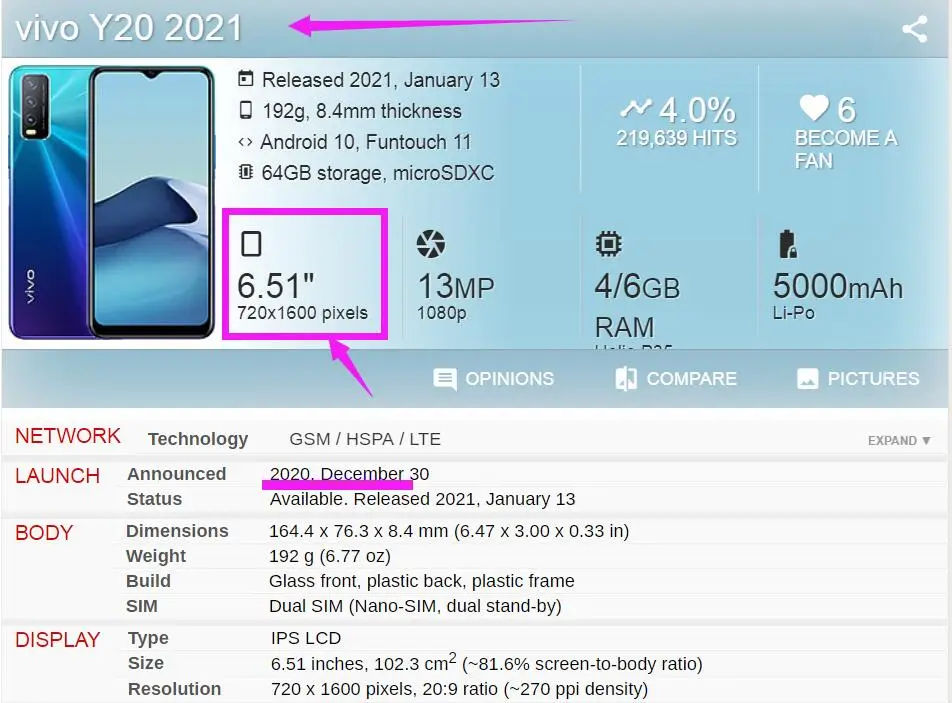This screenshot has height=703, width=952.
Task: Click the vivo Y20 phone image
Action: pos(112,202)
